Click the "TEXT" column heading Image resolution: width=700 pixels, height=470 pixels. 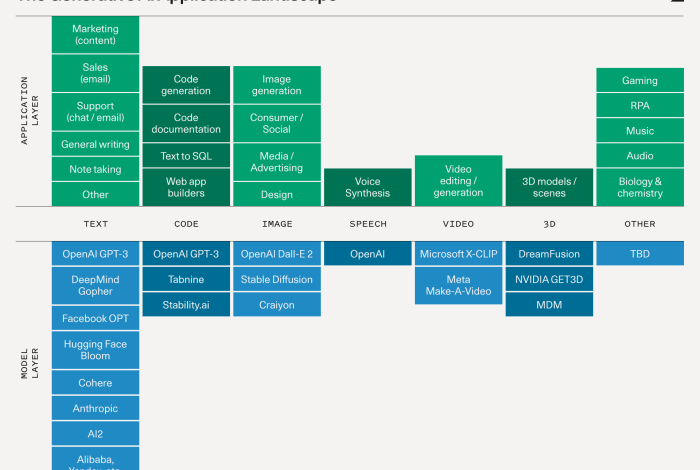pyautogui.click(x=96, y=224)
